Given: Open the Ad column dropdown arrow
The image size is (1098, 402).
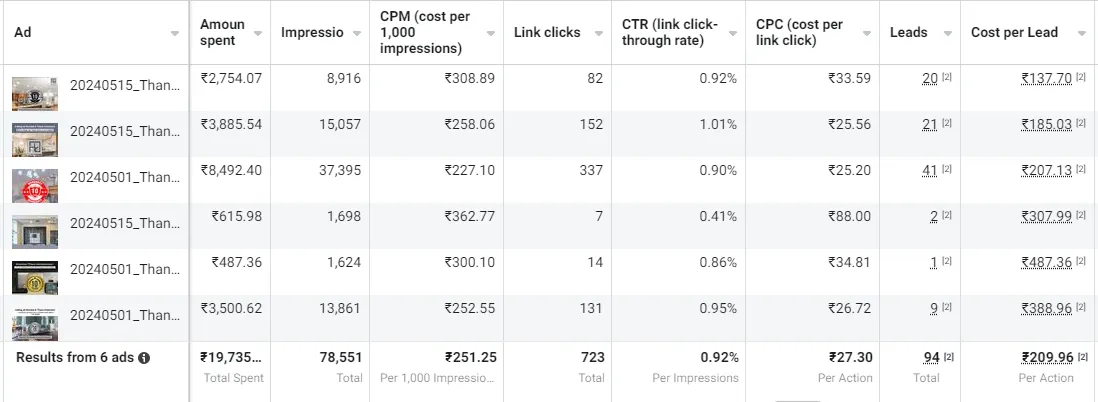Looking at the screenshot, I should 174,33.
